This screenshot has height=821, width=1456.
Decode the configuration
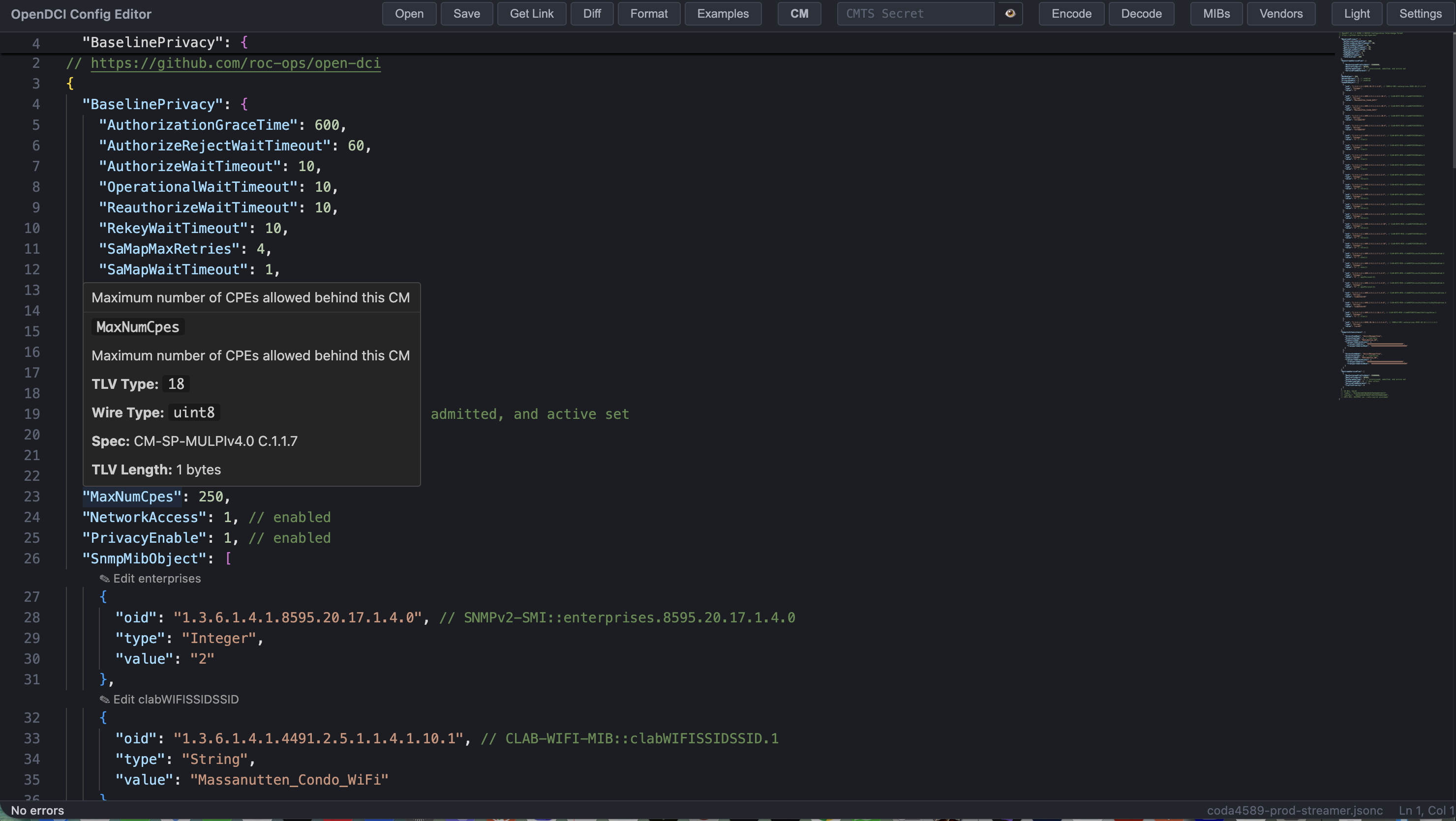pos(1141,14)
